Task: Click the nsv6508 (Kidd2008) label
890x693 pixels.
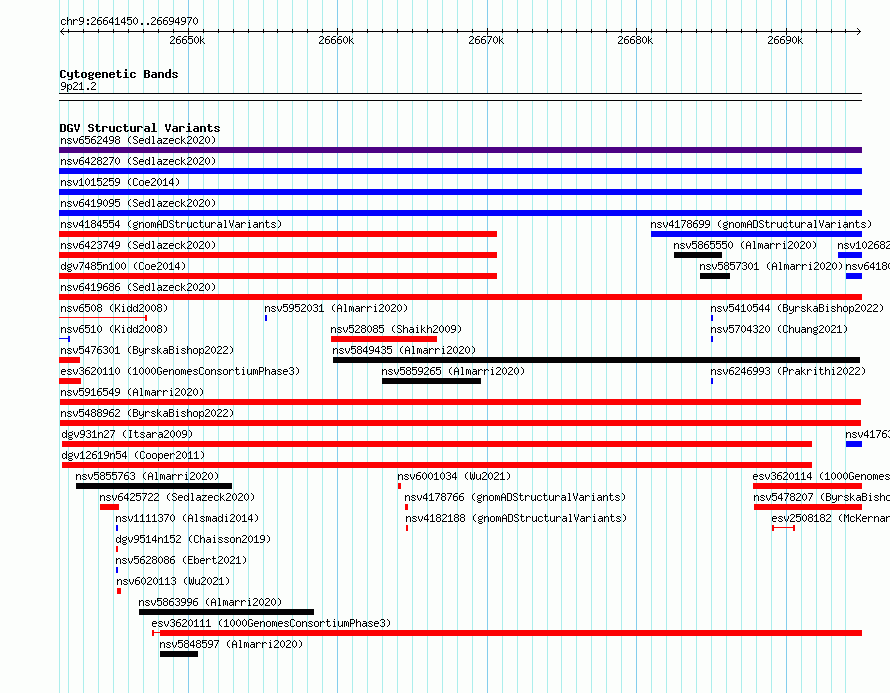Action: (114, 308)
